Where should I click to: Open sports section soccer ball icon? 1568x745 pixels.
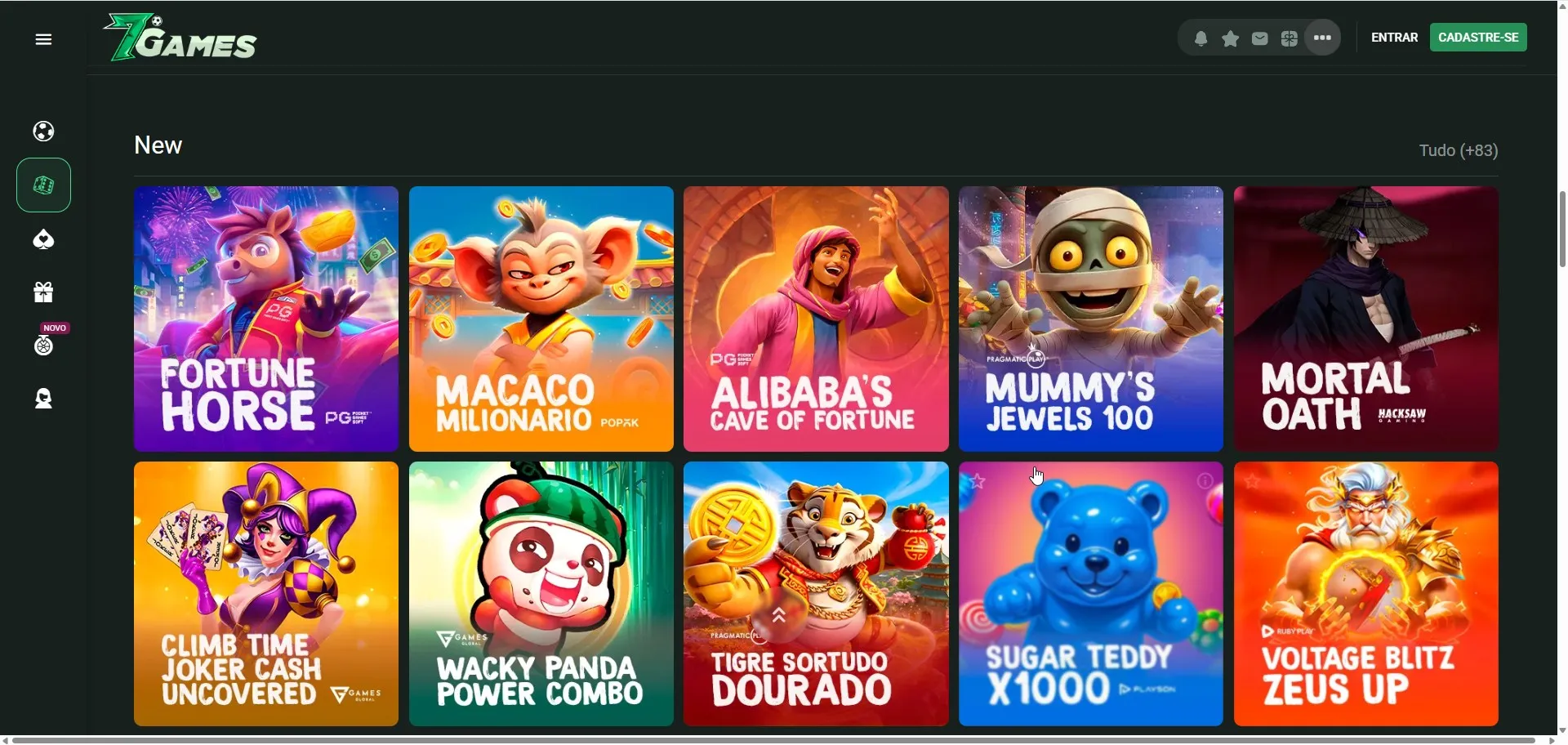click(x=43, y=132)
